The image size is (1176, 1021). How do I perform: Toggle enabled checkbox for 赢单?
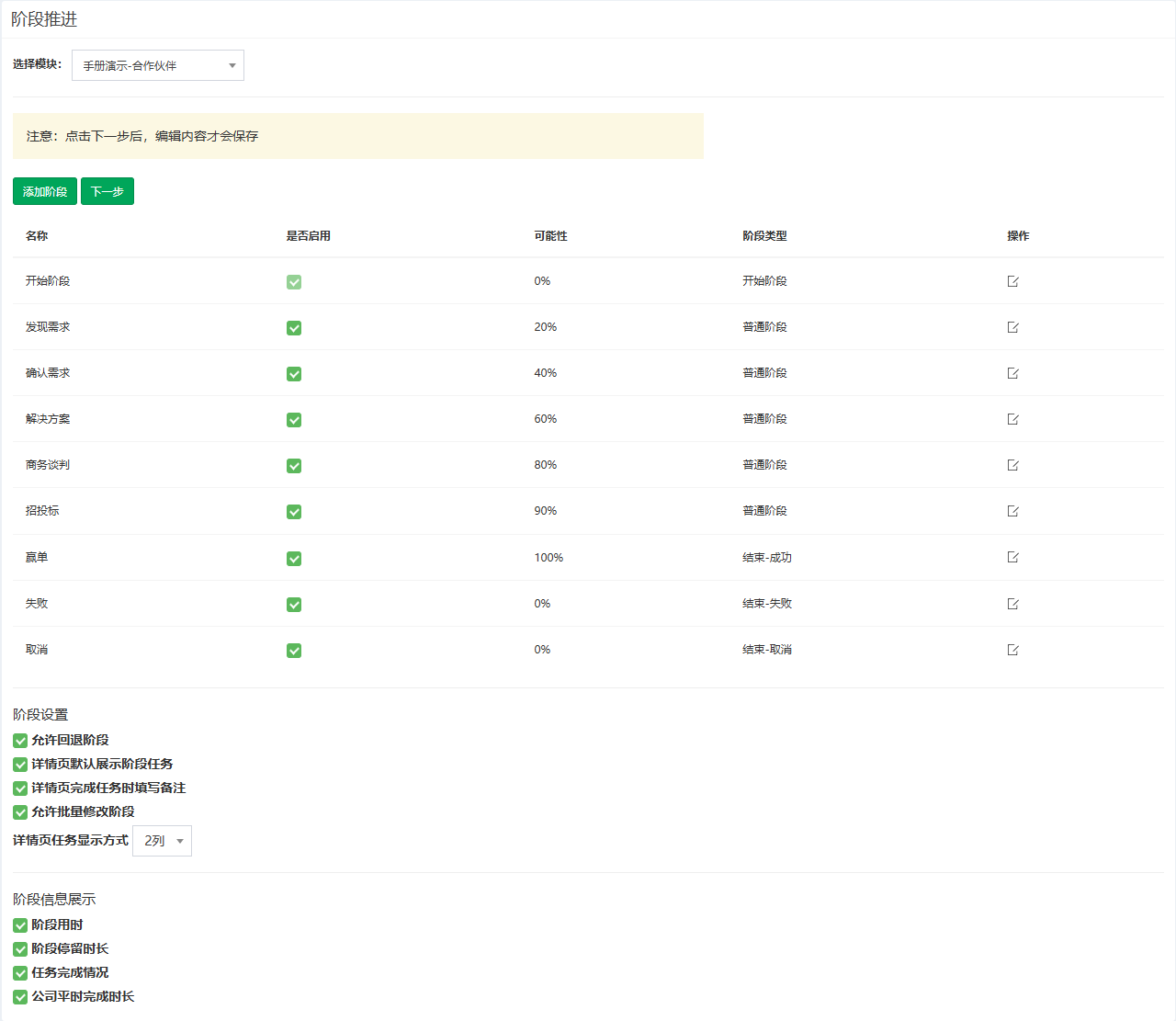pos(294,559)
